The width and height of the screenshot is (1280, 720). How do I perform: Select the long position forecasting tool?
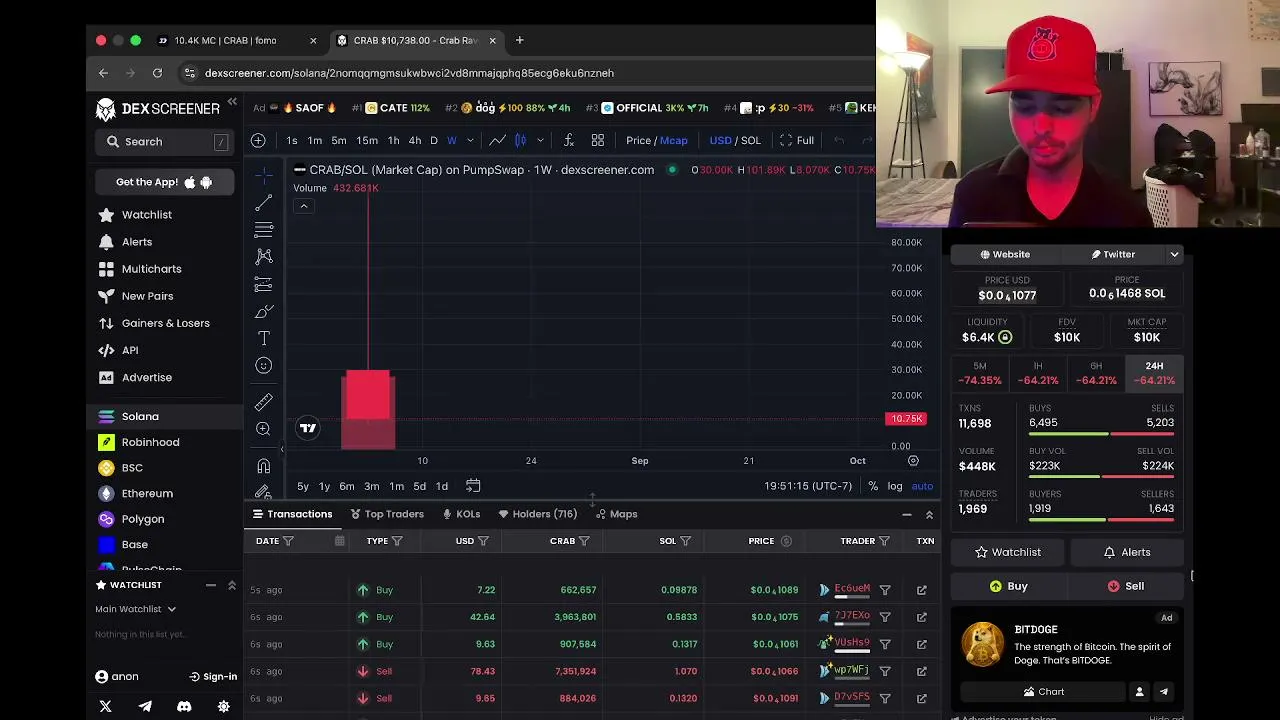(264, 284)
